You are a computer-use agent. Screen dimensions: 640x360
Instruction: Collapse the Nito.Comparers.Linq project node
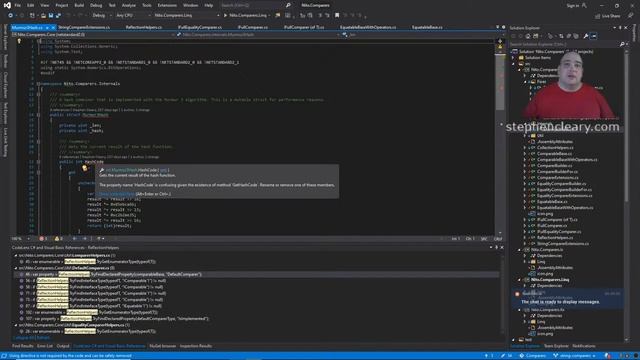tap(520, 280)
